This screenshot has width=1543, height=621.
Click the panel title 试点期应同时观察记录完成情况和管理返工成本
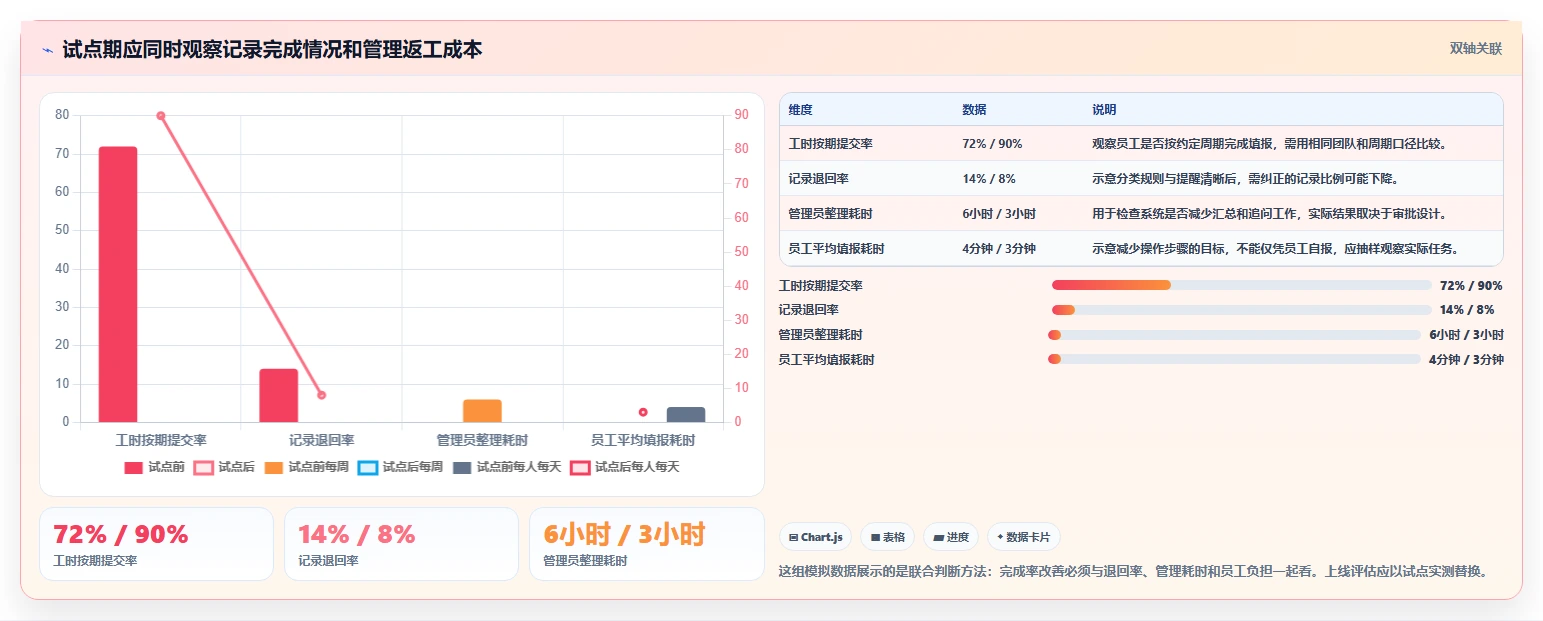pos(272,49)
